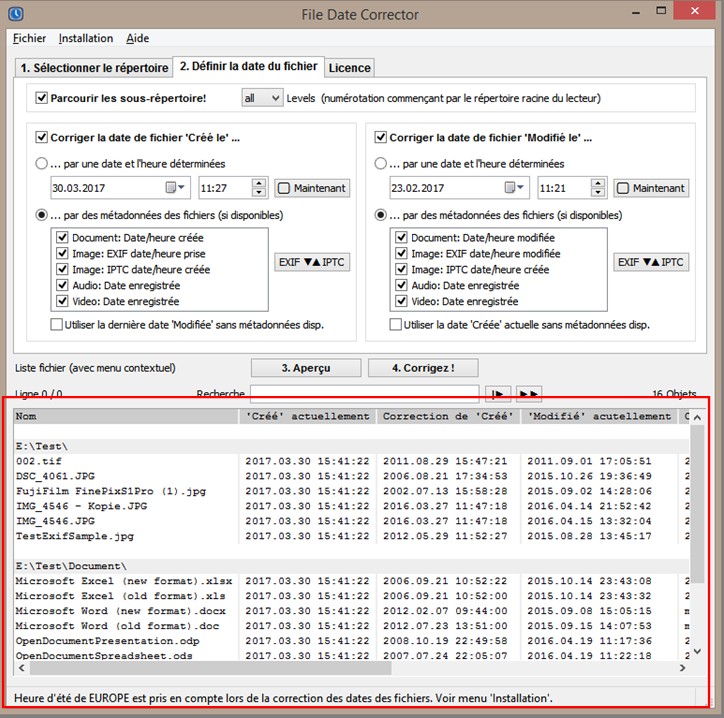Open the calendar picker for the 'Créé le' date
Viewport: 724px width, 718px height.
(x=176, y=187)
